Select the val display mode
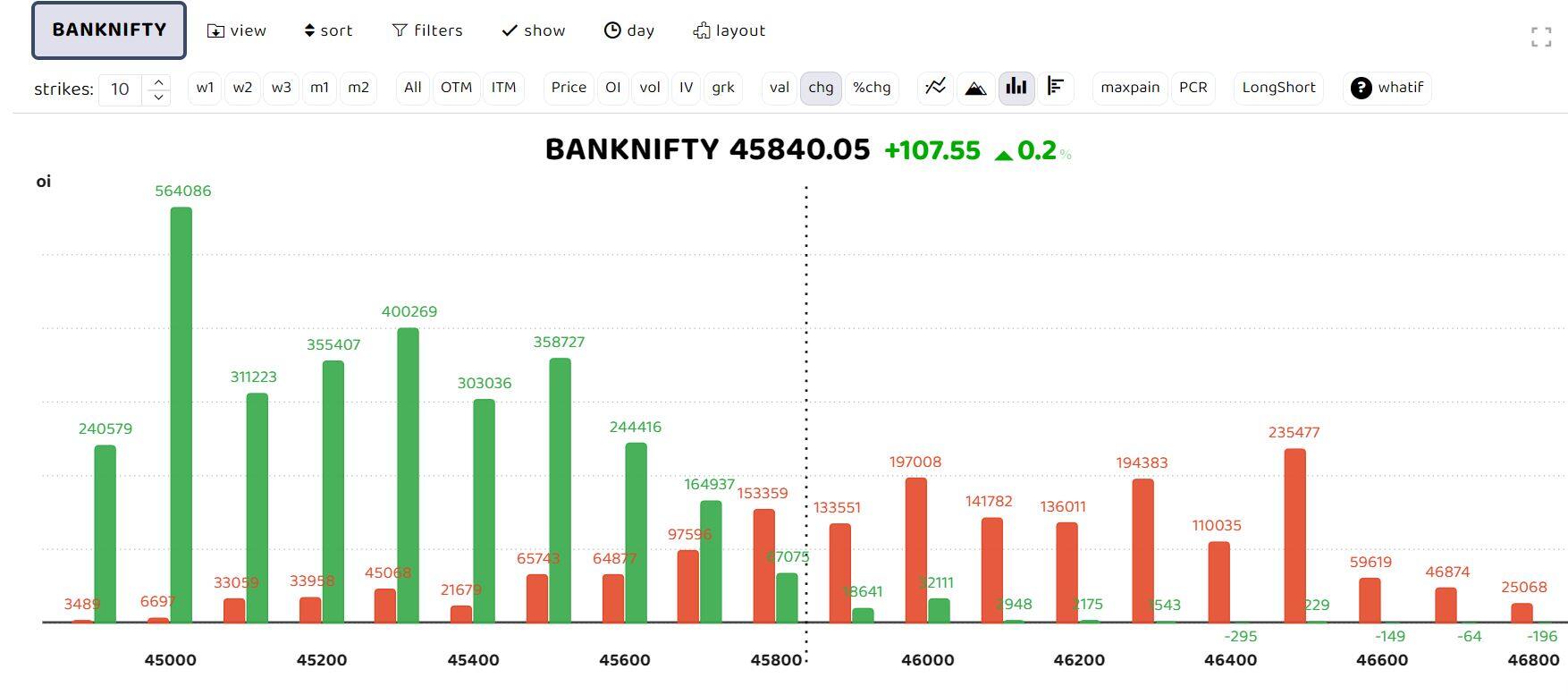This screenshot has width=1568, height=695. point(780,88)
